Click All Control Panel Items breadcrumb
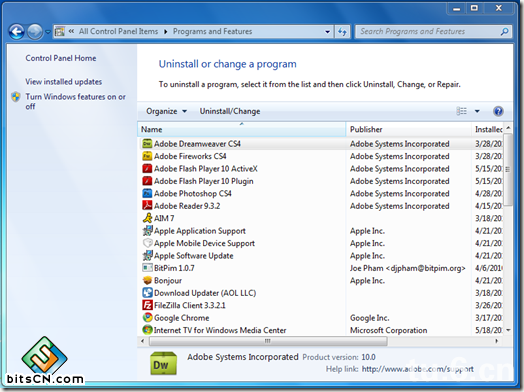Viewport: 524px width, 392px height. (x=118, y=31)
